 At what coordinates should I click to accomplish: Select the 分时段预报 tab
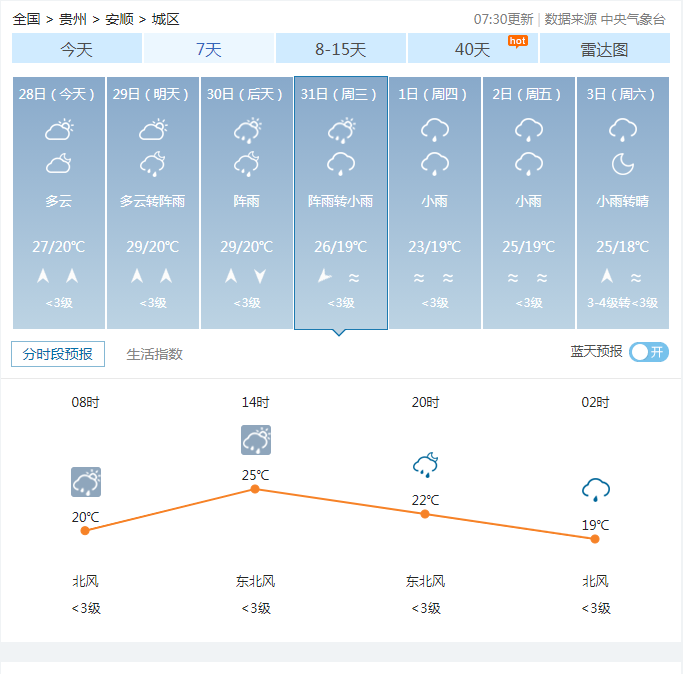[58, 354]
